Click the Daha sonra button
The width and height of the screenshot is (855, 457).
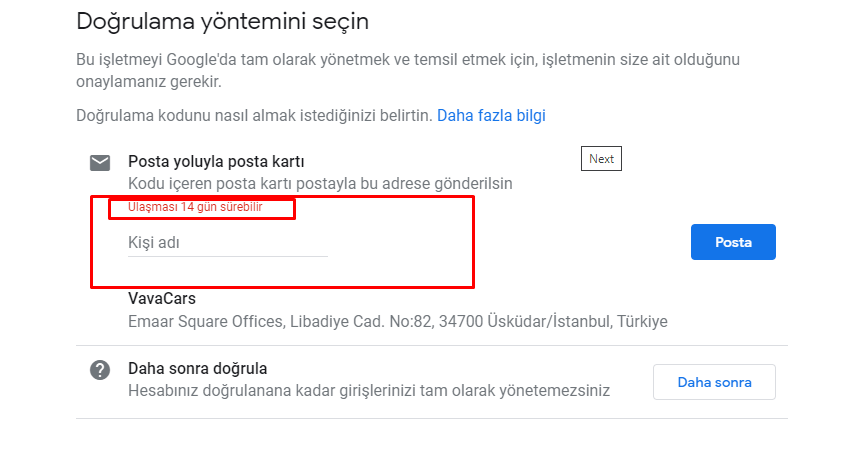[714, 382]
